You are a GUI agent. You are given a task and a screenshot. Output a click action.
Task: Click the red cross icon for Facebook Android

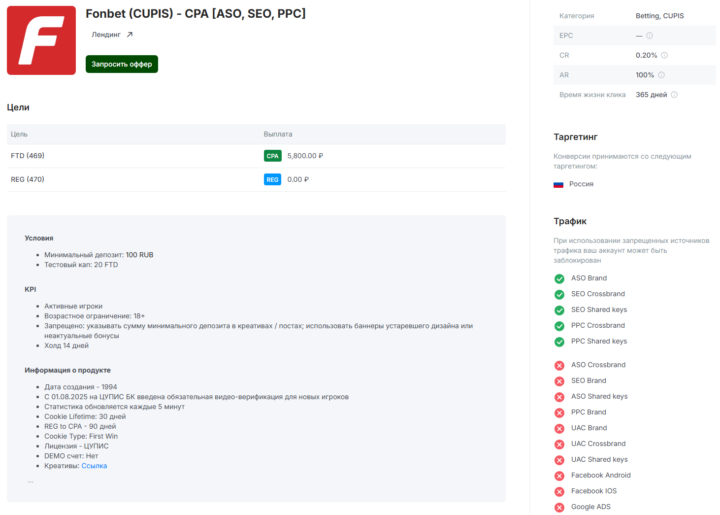(559, 476)
